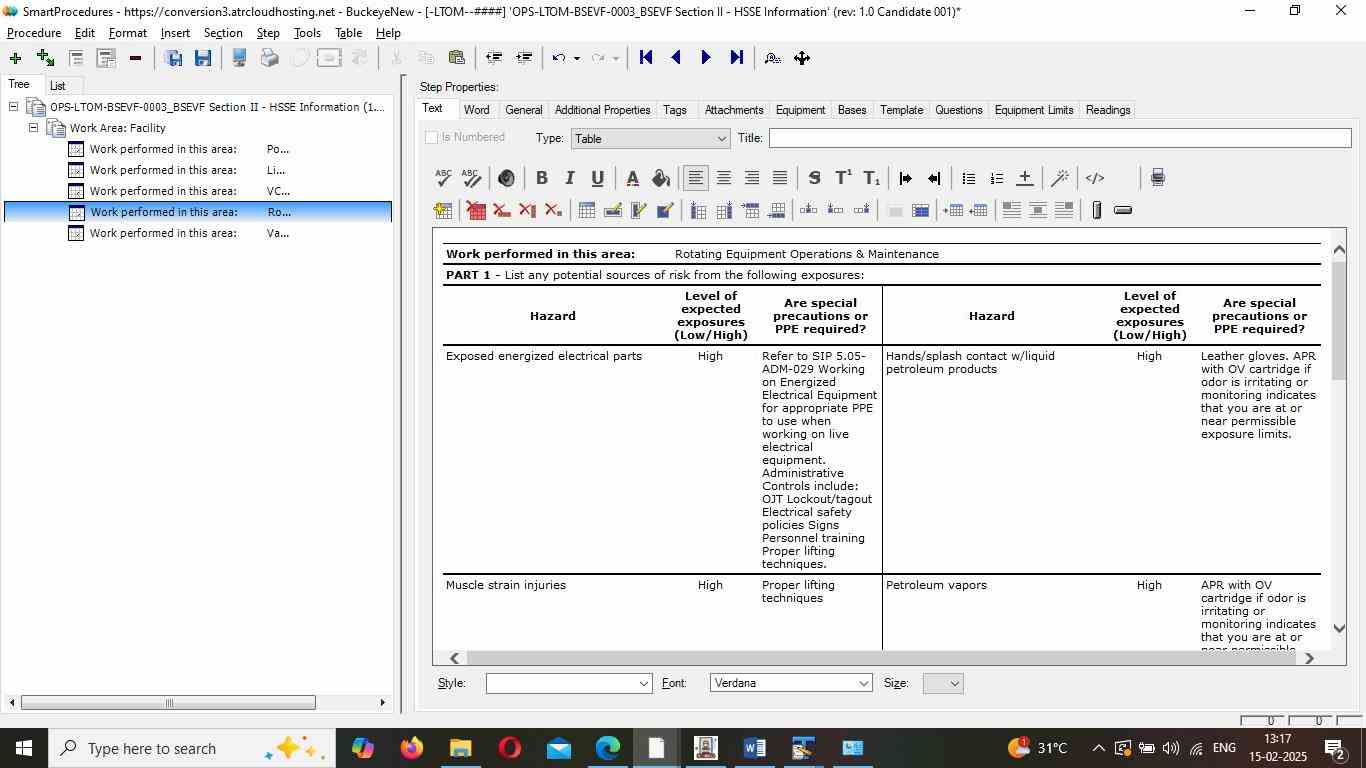Toggle strikethrough formatting

(x=814, y=178)
